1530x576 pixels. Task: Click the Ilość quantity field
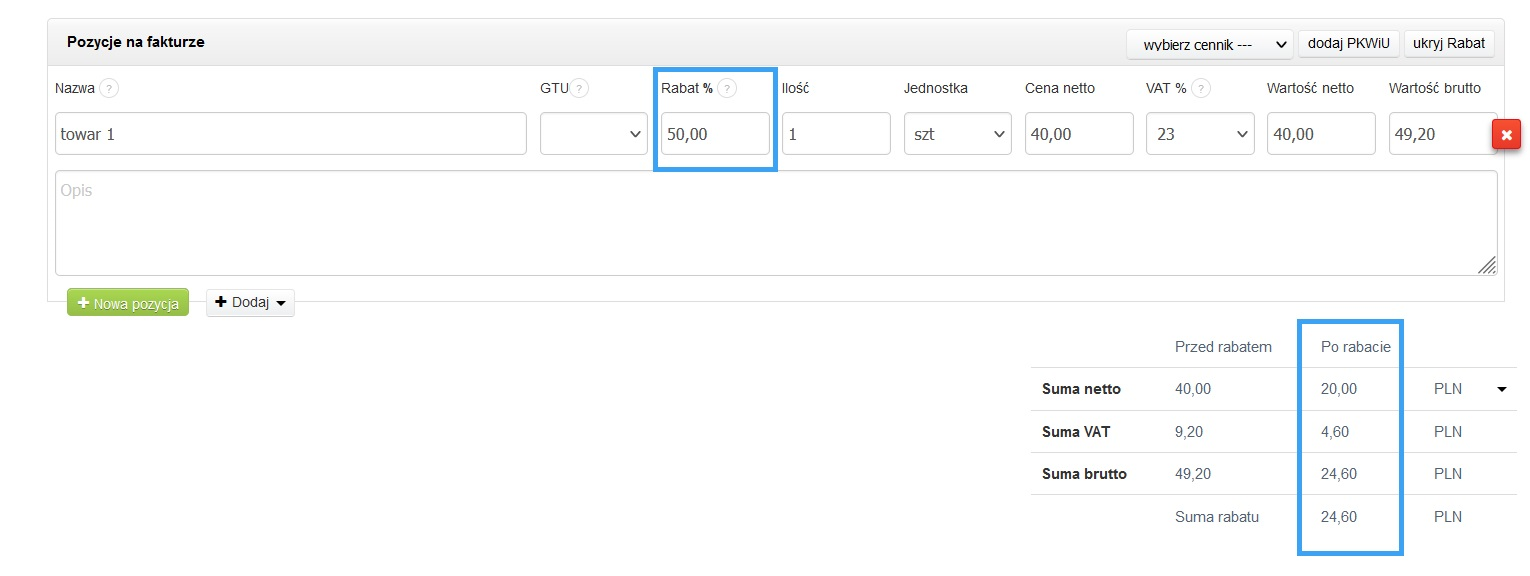(836, 134)
